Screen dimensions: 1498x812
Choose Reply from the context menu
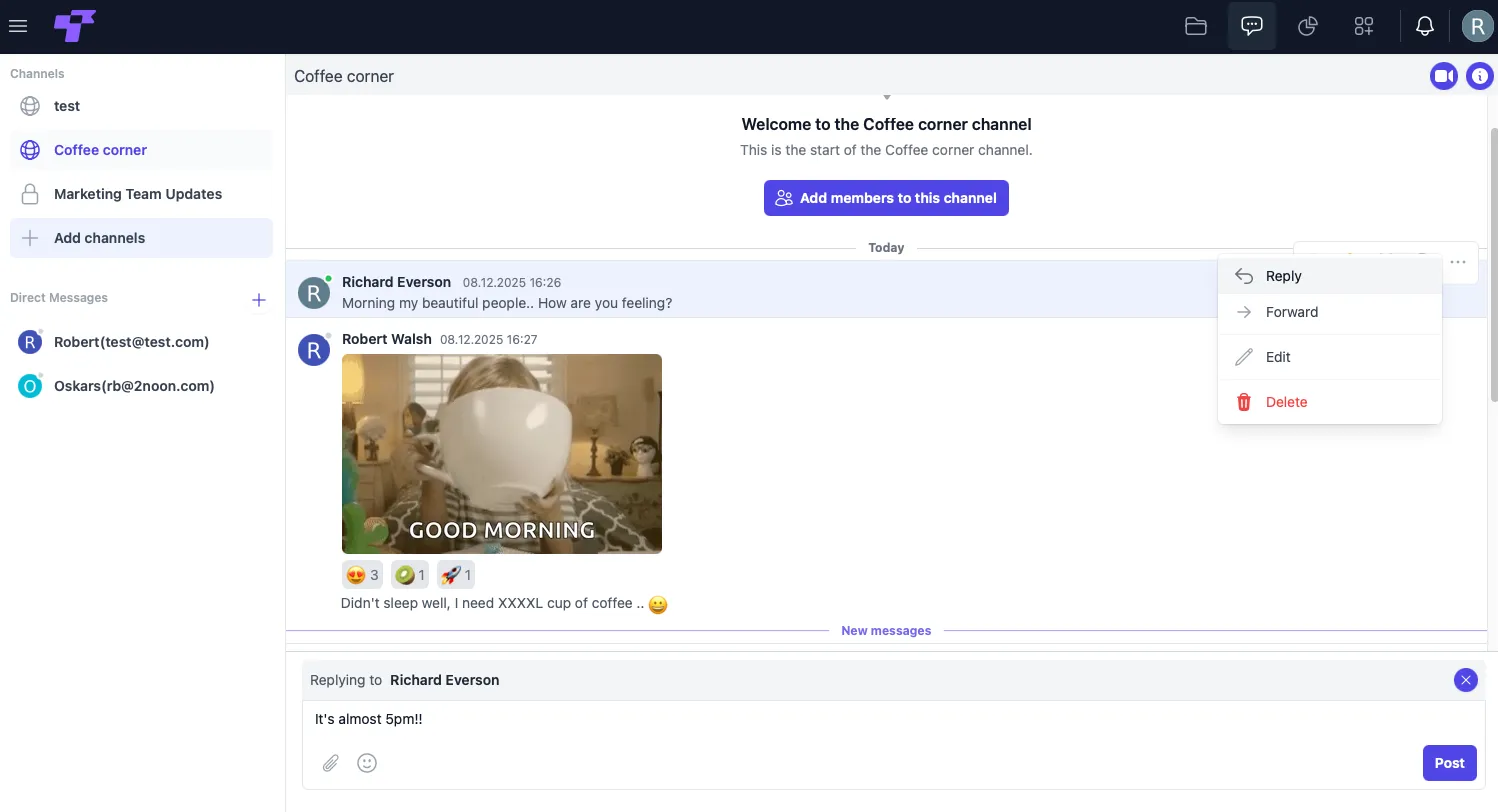click(1330, 276)
